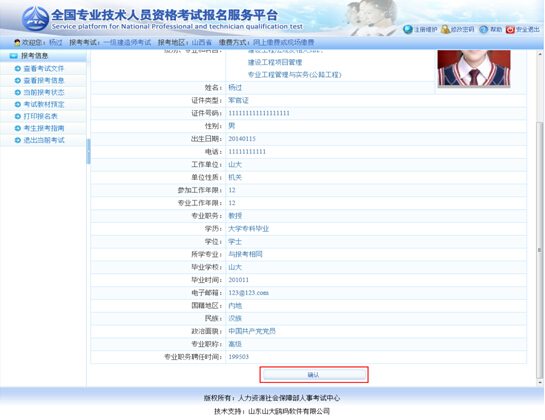
Task: Click the 专业职务 value 教授
Action: [x=235, y=216]
